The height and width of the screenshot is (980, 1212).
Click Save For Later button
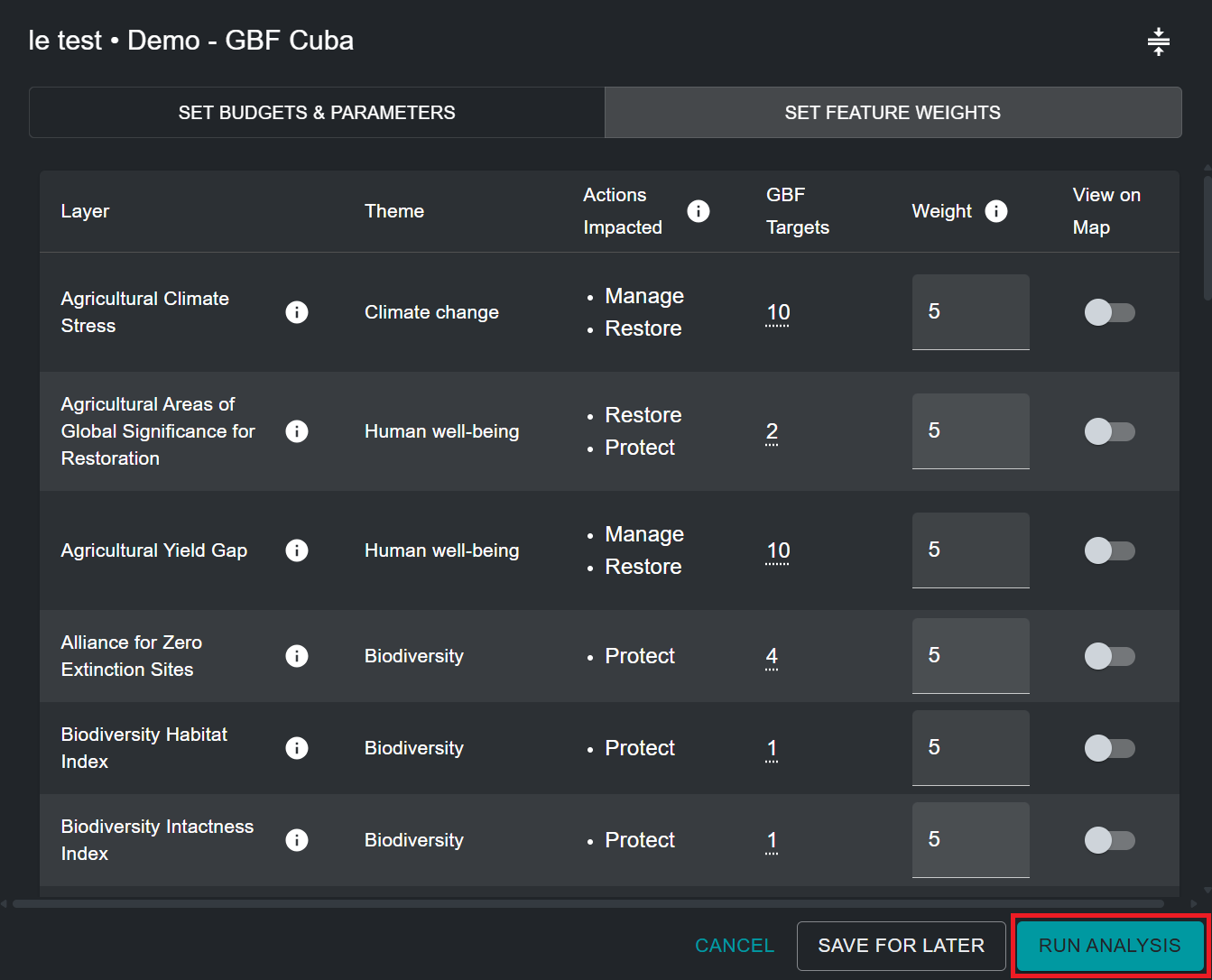(x=901, y=946)
